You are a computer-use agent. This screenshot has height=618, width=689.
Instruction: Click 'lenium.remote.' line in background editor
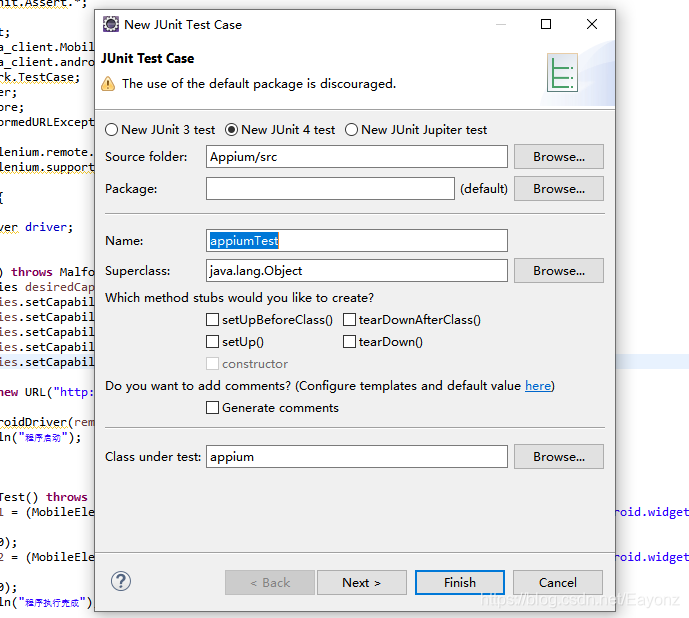[47, 152]
